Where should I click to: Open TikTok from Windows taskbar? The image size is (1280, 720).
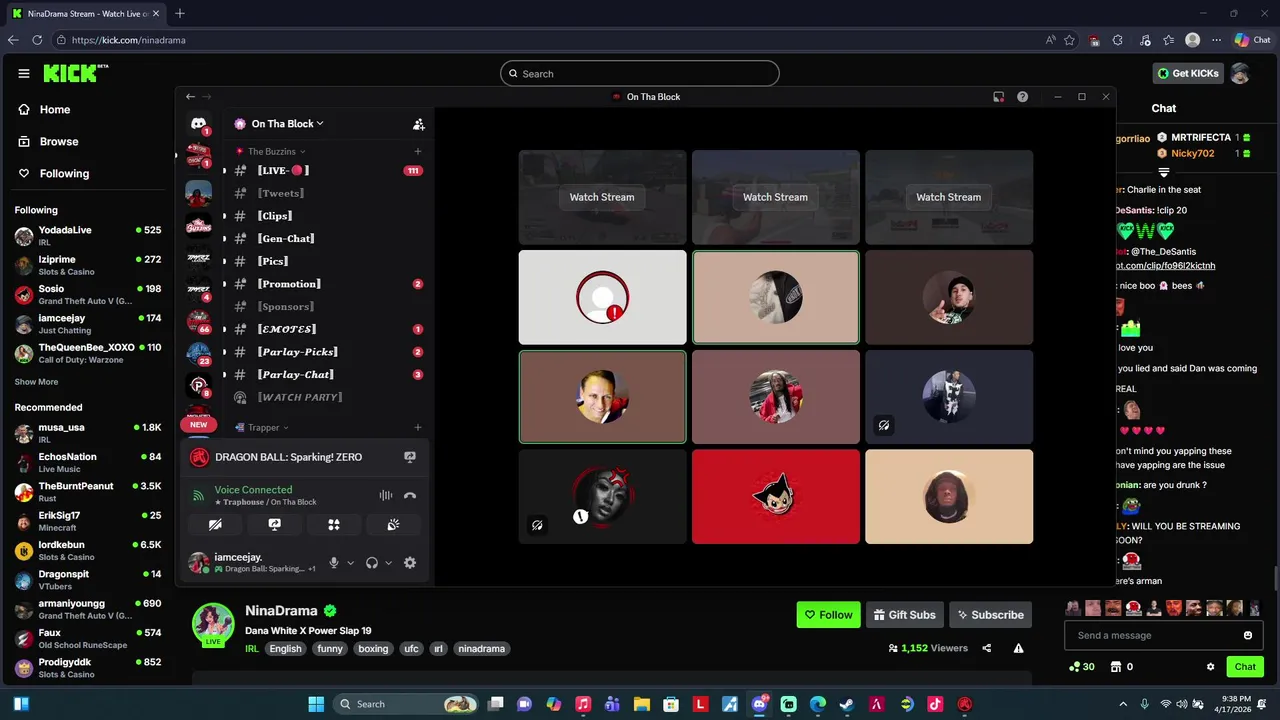pyautogui.click(x=935, y=704)
